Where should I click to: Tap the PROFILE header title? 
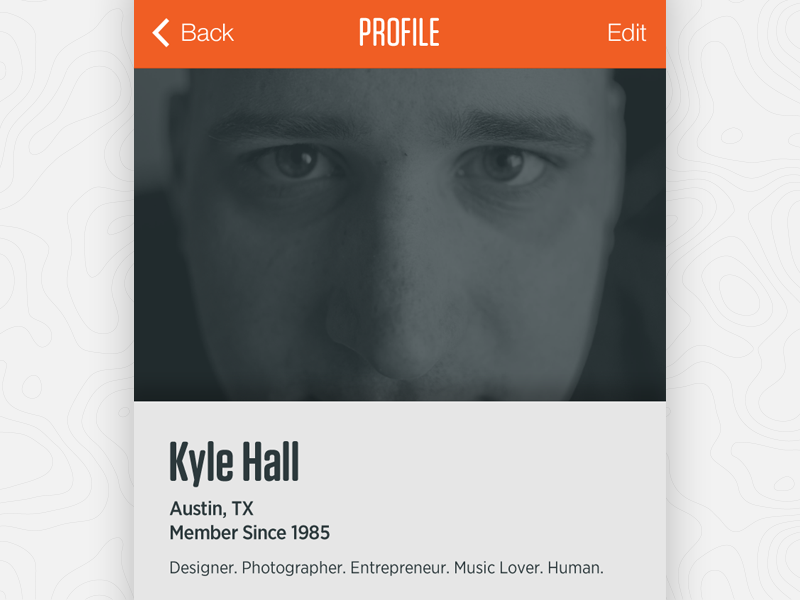coord(399,33)
